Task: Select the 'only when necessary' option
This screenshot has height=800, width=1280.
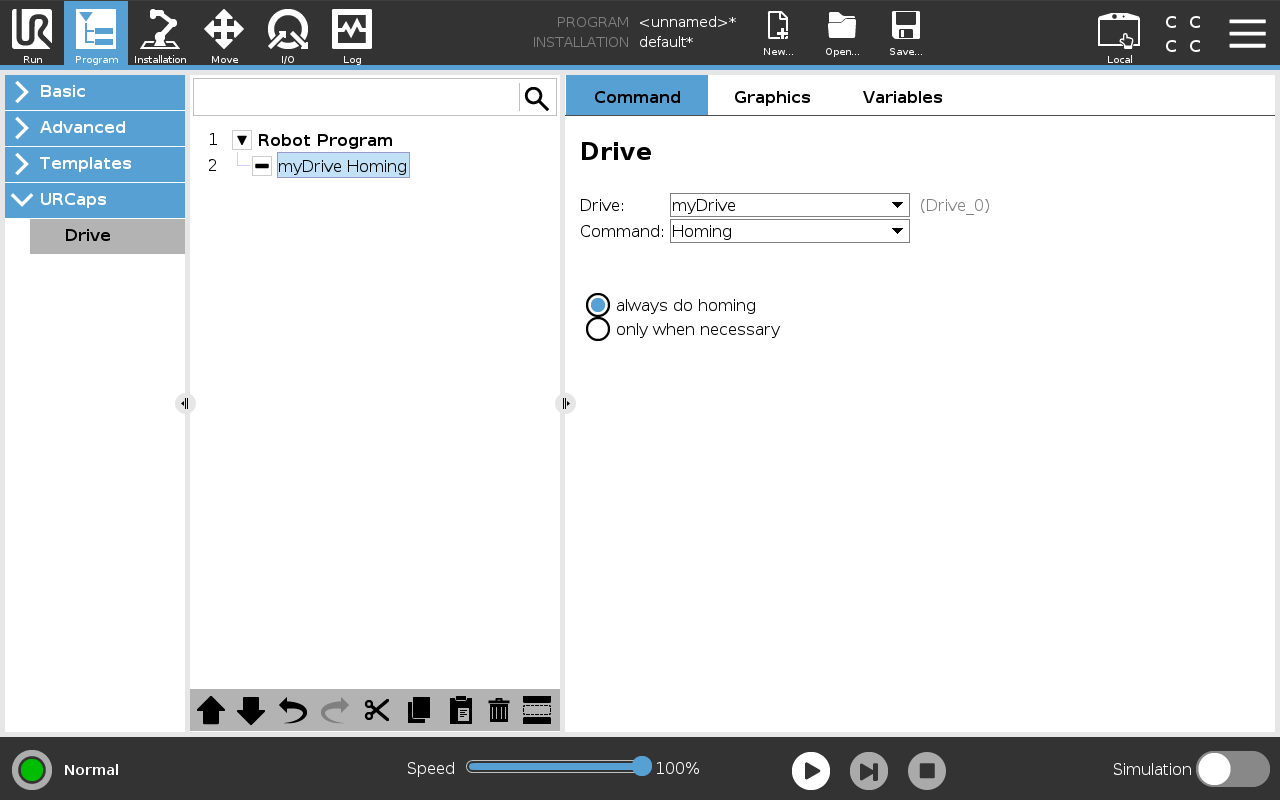Action: point(598,329)
